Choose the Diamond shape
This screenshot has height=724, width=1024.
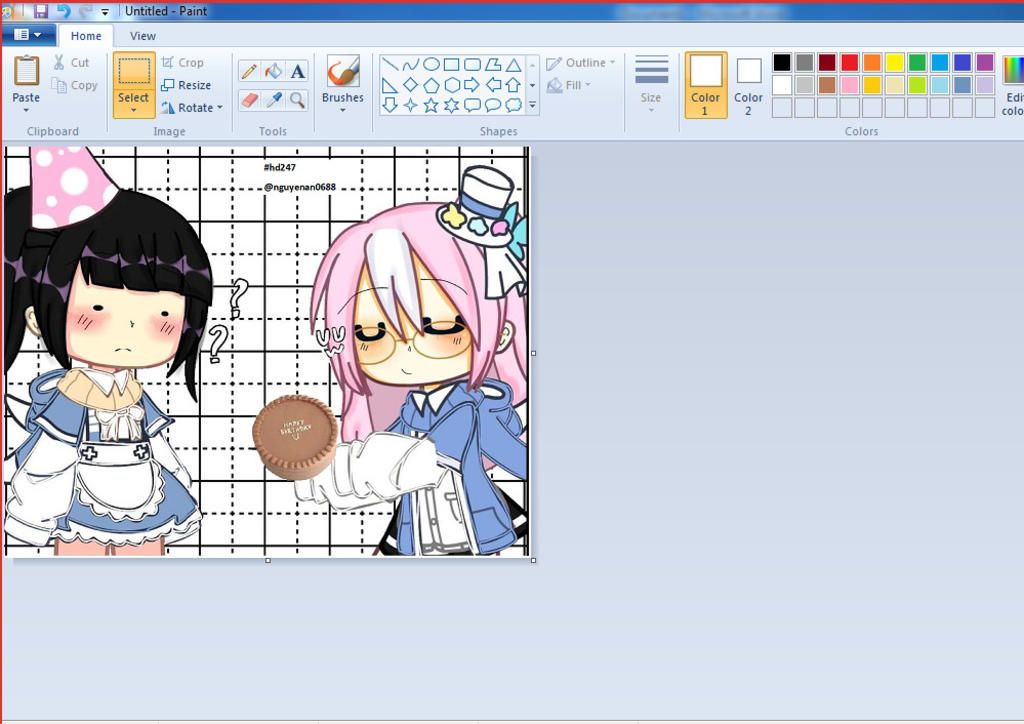click(x=411, y=85)
